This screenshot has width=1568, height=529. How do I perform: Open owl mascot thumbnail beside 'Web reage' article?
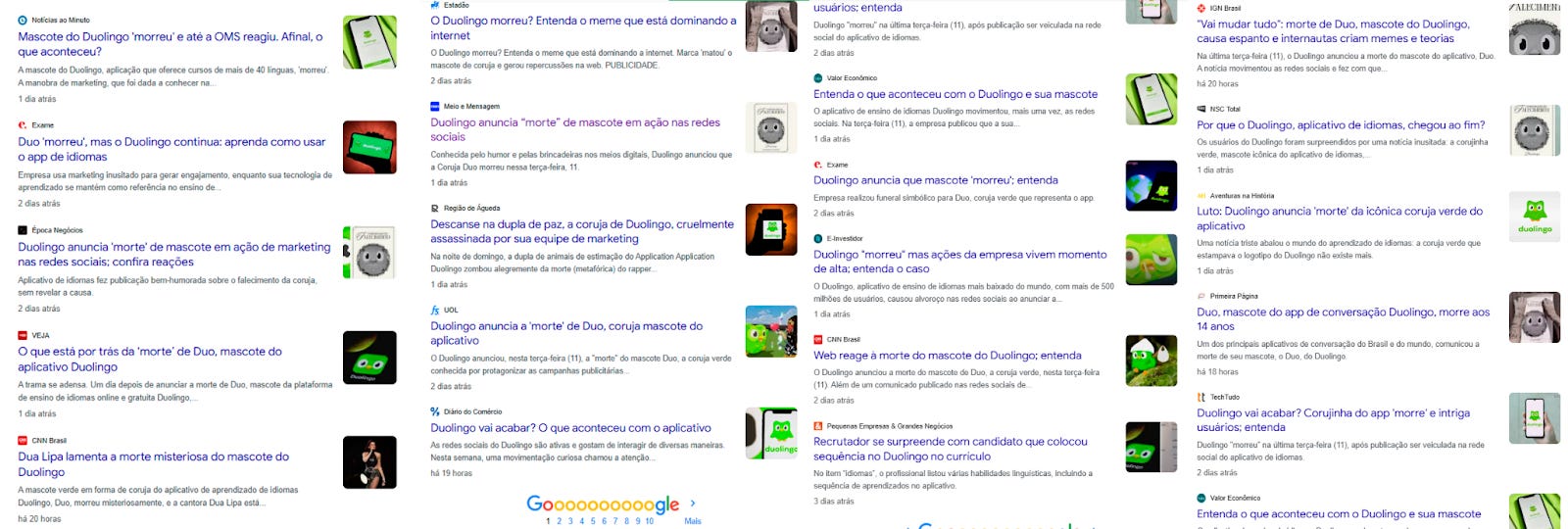point(1151,361)
